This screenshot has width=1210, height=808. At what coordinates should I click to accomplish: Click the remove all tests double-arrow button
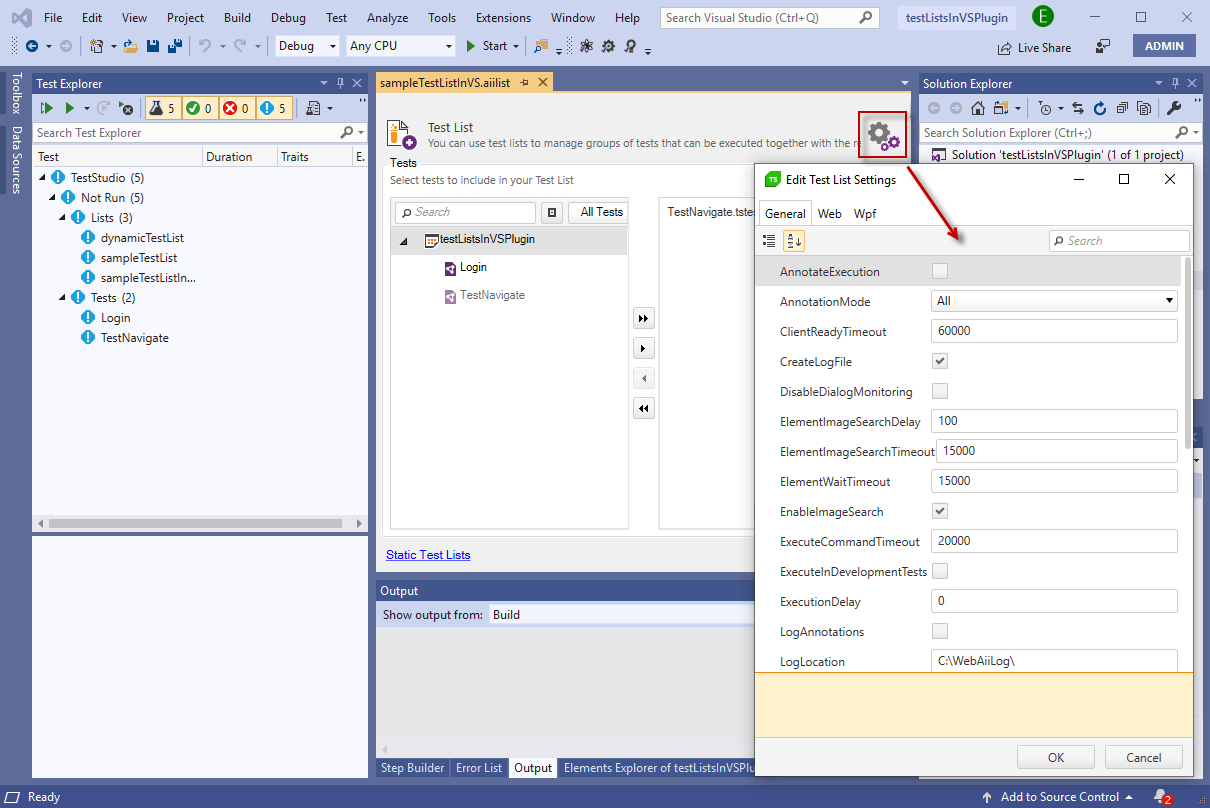pos(644,408)
